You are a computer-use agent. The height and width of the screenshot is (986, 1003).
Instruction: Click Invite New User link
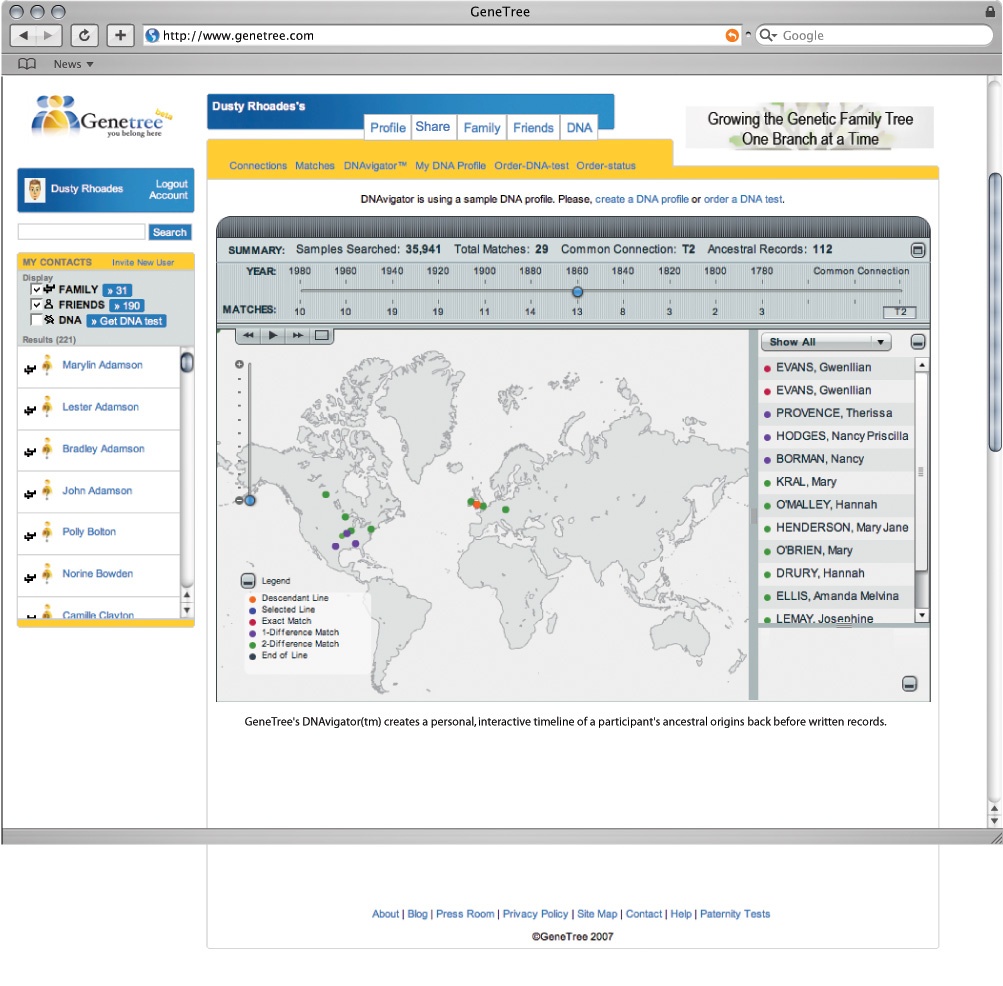click(x=143, y=262)
